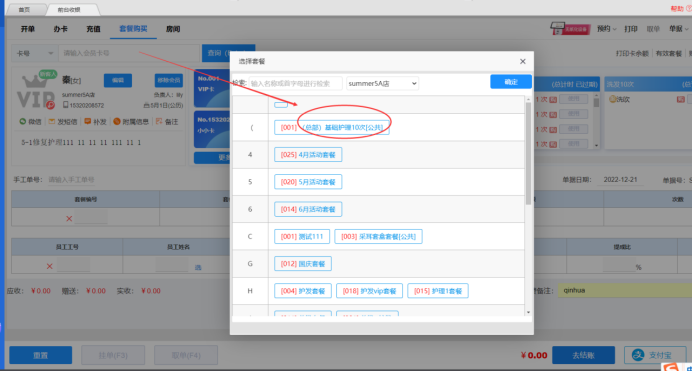Open the summer5A店 store dropdown

(382, 83)
